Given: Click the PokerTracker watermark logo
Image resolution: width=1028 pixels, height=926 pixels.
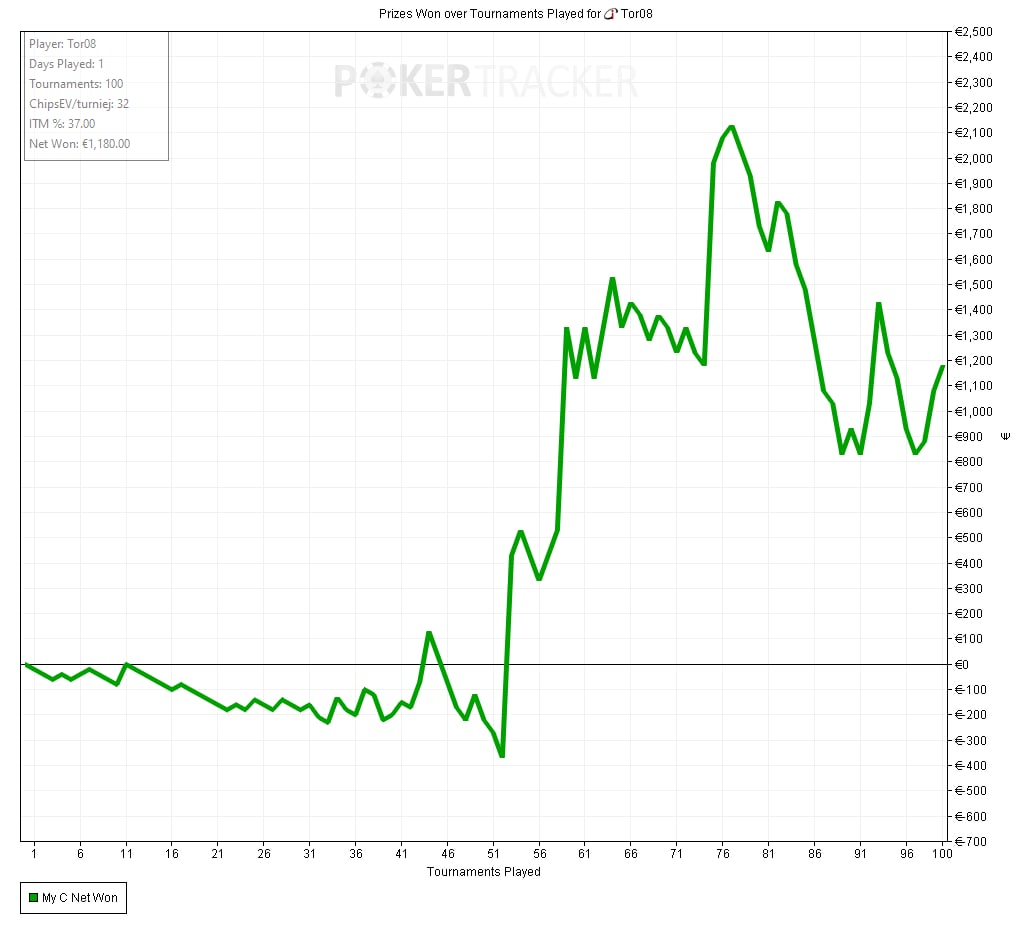Looking at the screenshot, I should (485, 81).
